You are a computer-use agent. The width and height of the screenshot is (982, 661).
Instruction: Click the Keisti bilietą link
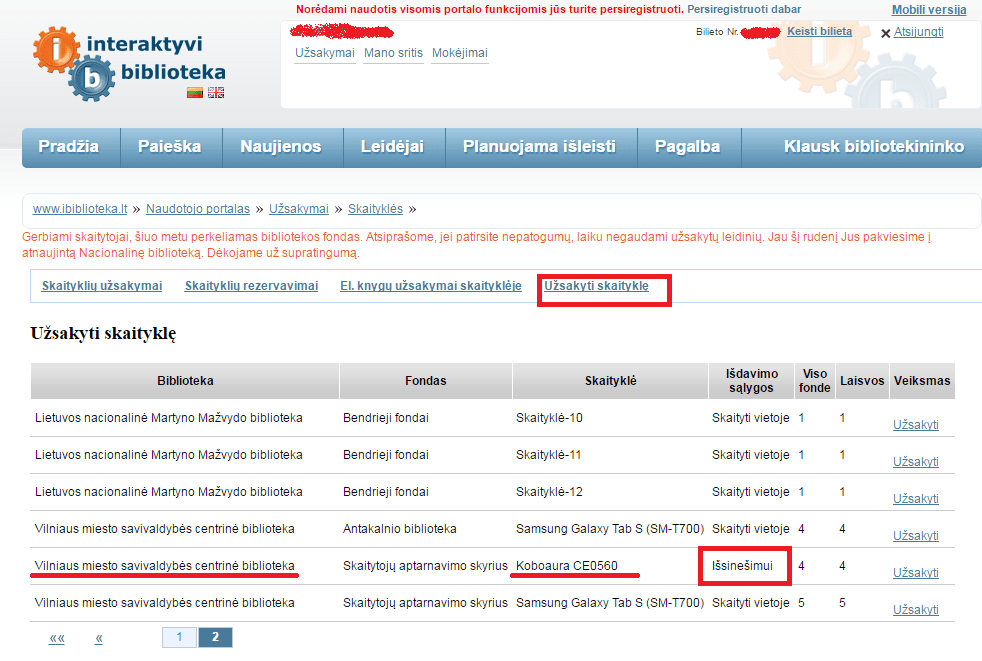click(819, 31)
